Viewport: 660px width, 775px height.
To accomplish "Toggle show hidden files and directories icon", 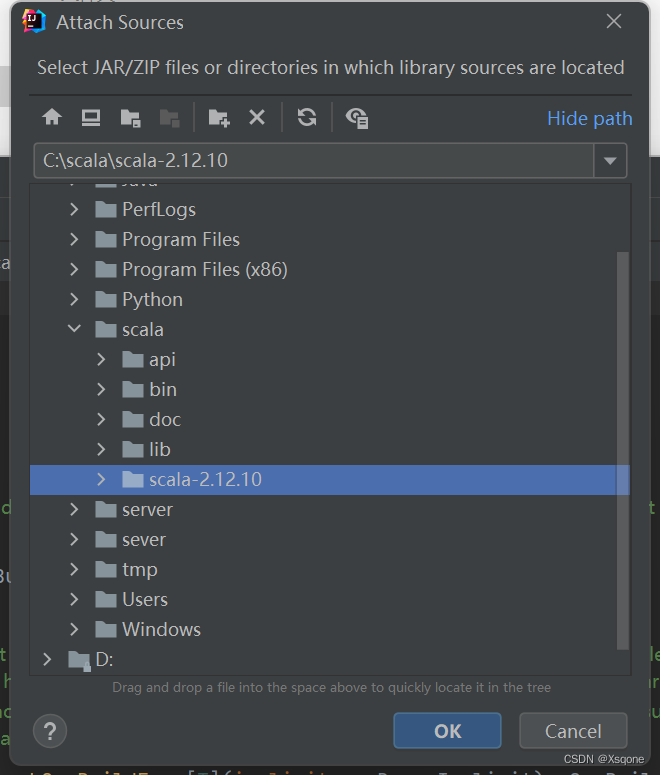I will tap(357, 118).
